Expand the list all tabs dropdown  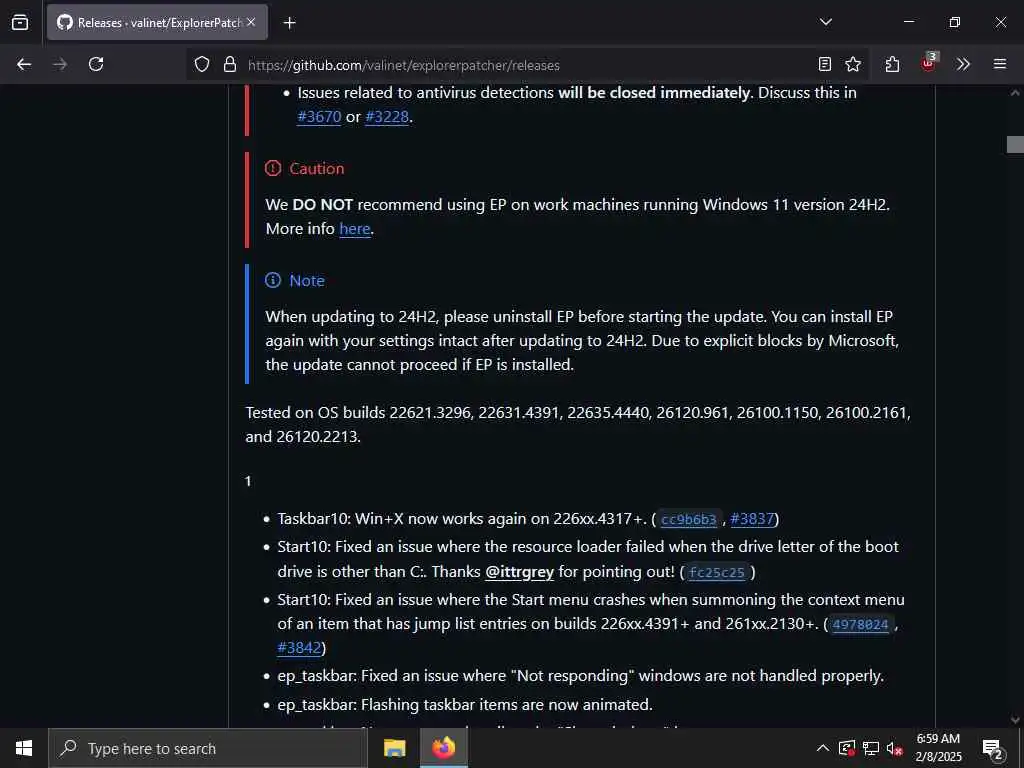pyautogui.click(x=825, y=22)
